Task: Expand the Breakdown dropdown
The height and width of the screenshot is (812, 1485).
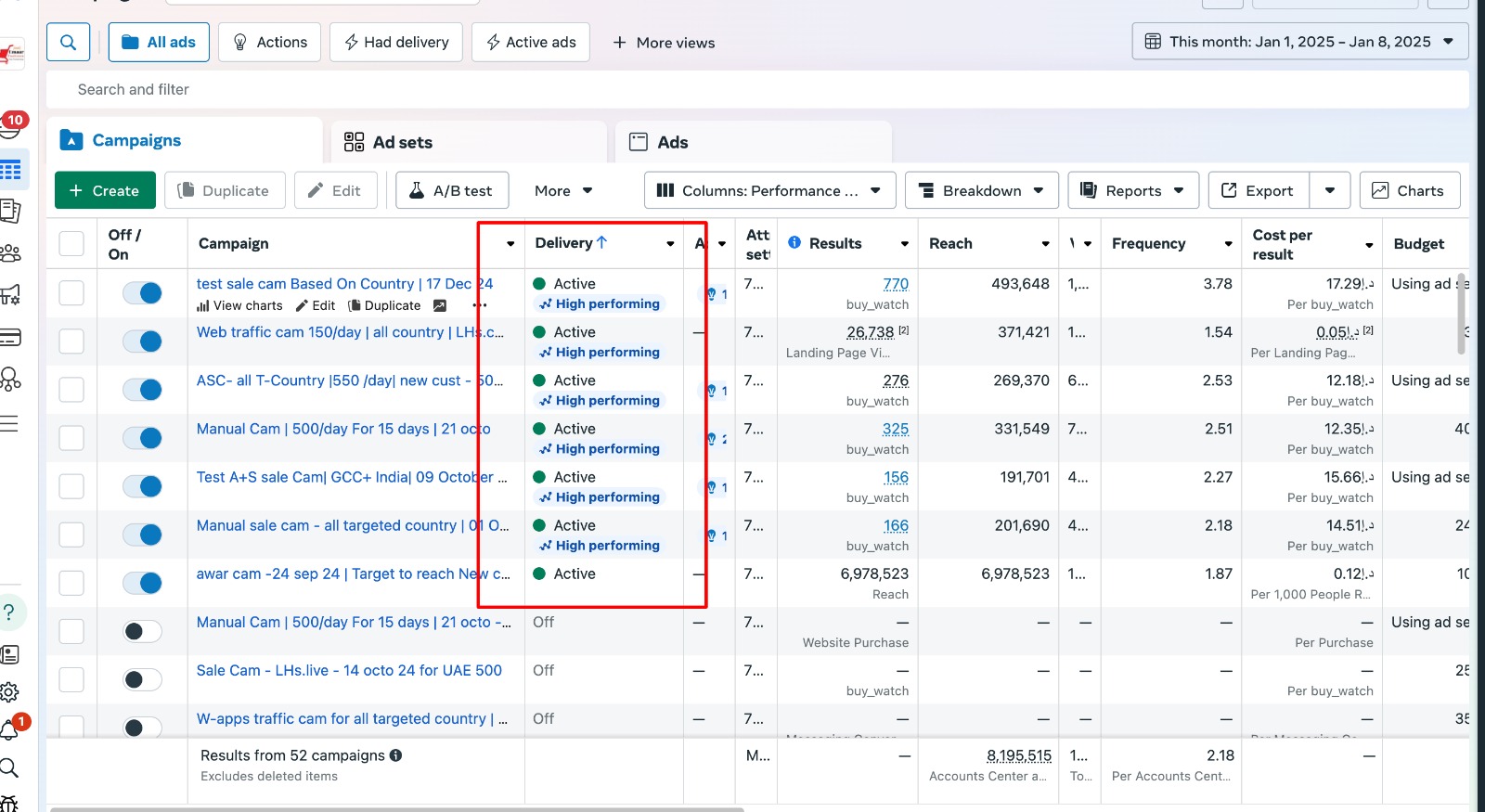Action: (981, 190)
